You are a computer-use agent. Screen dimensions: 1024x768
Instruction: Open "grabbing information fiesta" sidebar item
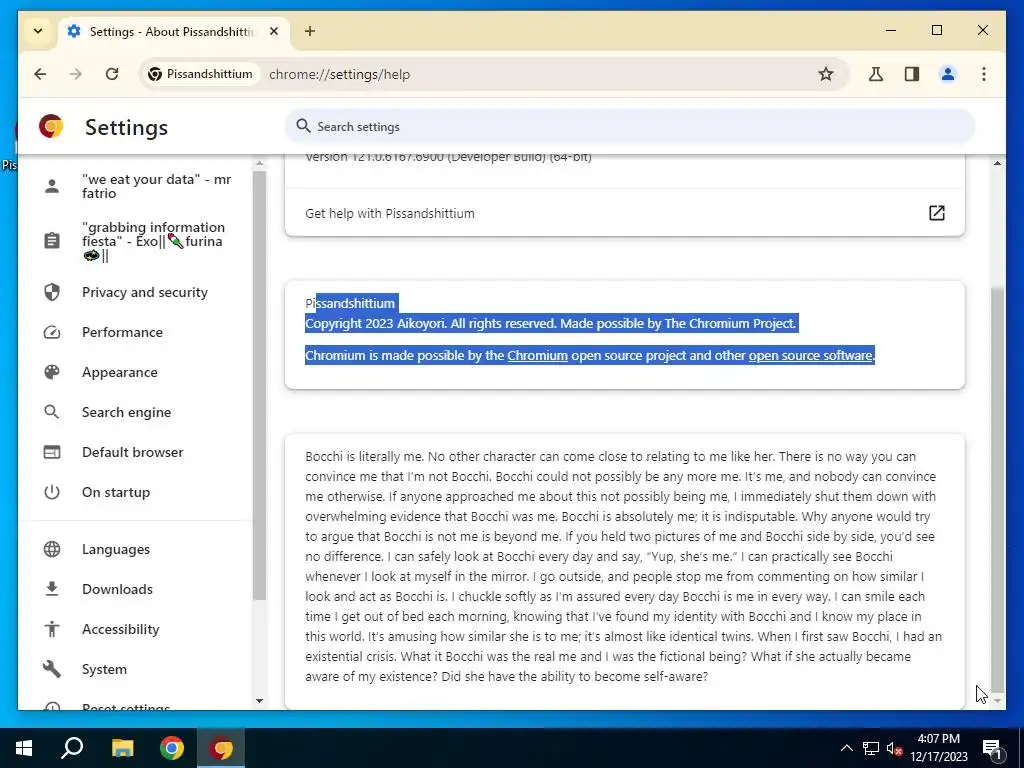coord(137,241)
